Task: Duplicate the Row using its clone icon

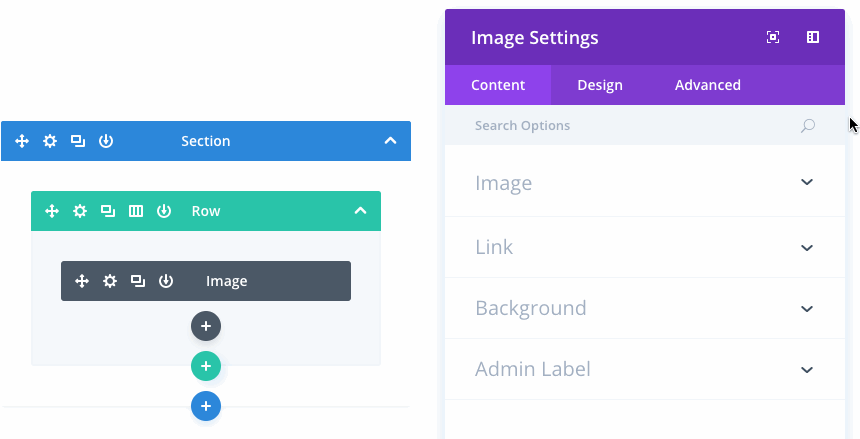Action: (108, 211)
